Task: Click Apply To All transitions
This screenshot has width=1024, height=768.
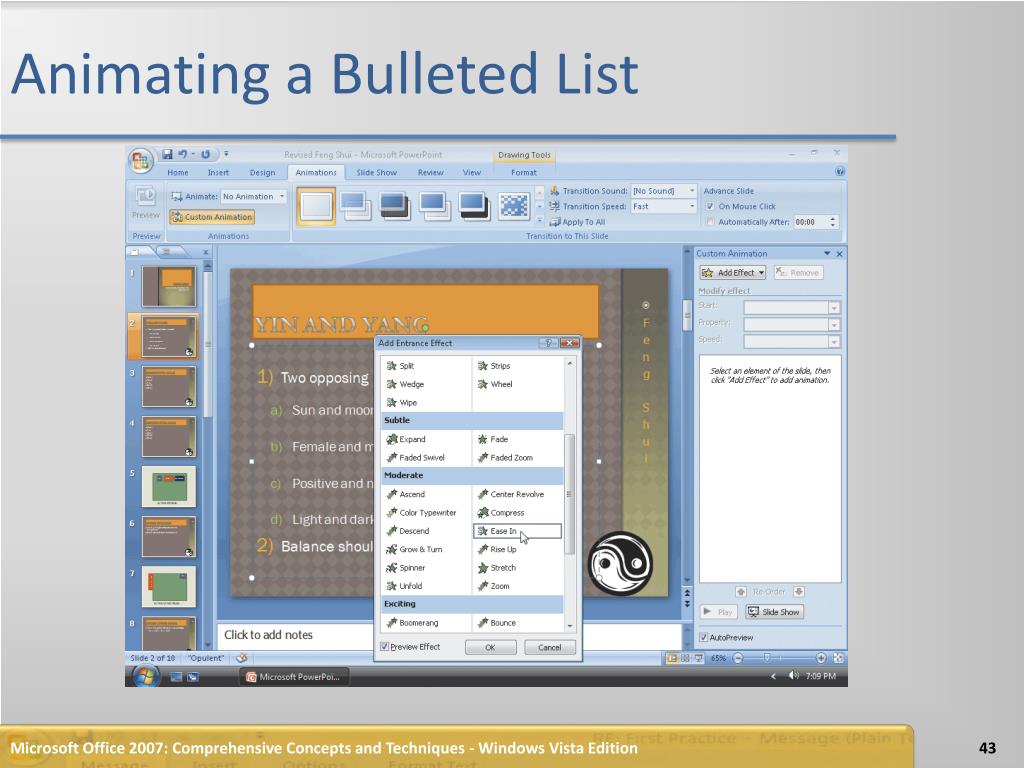Action: click(577, 222)
